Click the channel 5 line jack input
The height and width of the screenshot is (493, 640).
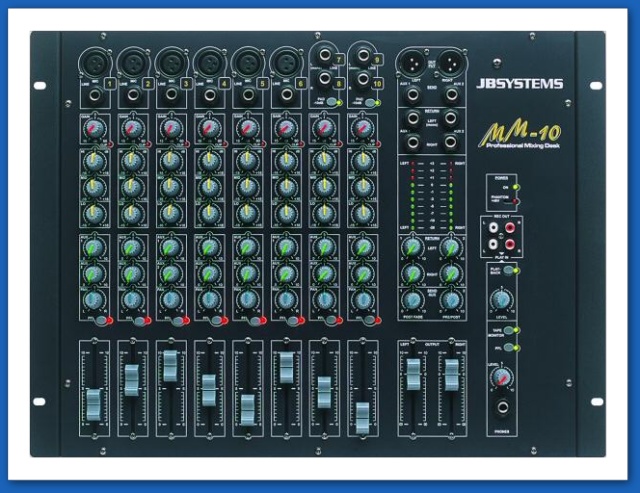(248, 95)
